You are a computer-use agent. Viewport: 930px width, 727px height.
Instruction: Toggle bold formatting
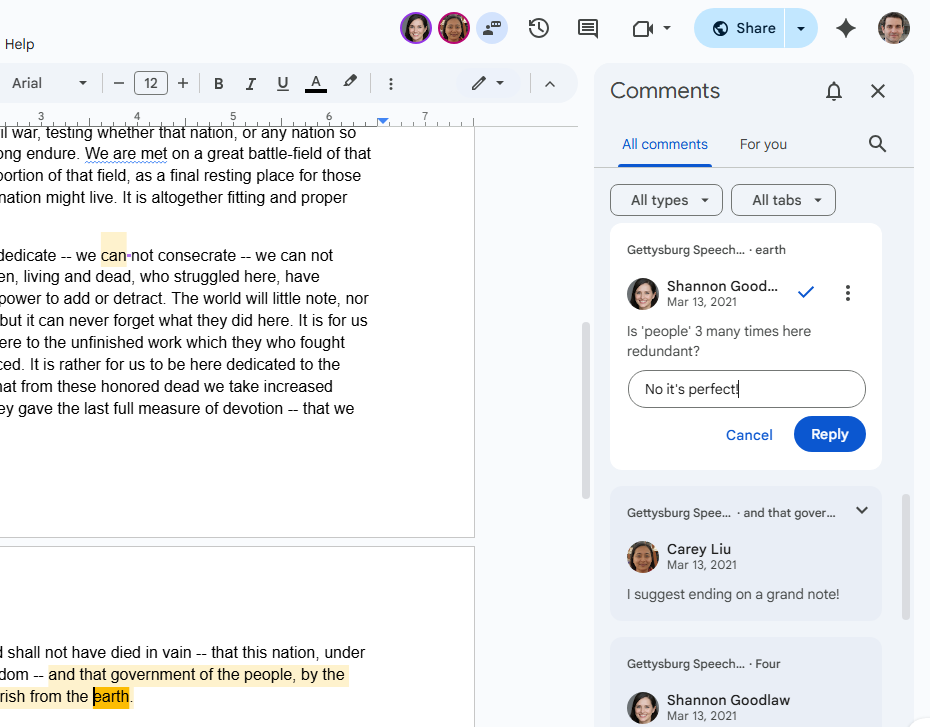click(x=218, y=83)
